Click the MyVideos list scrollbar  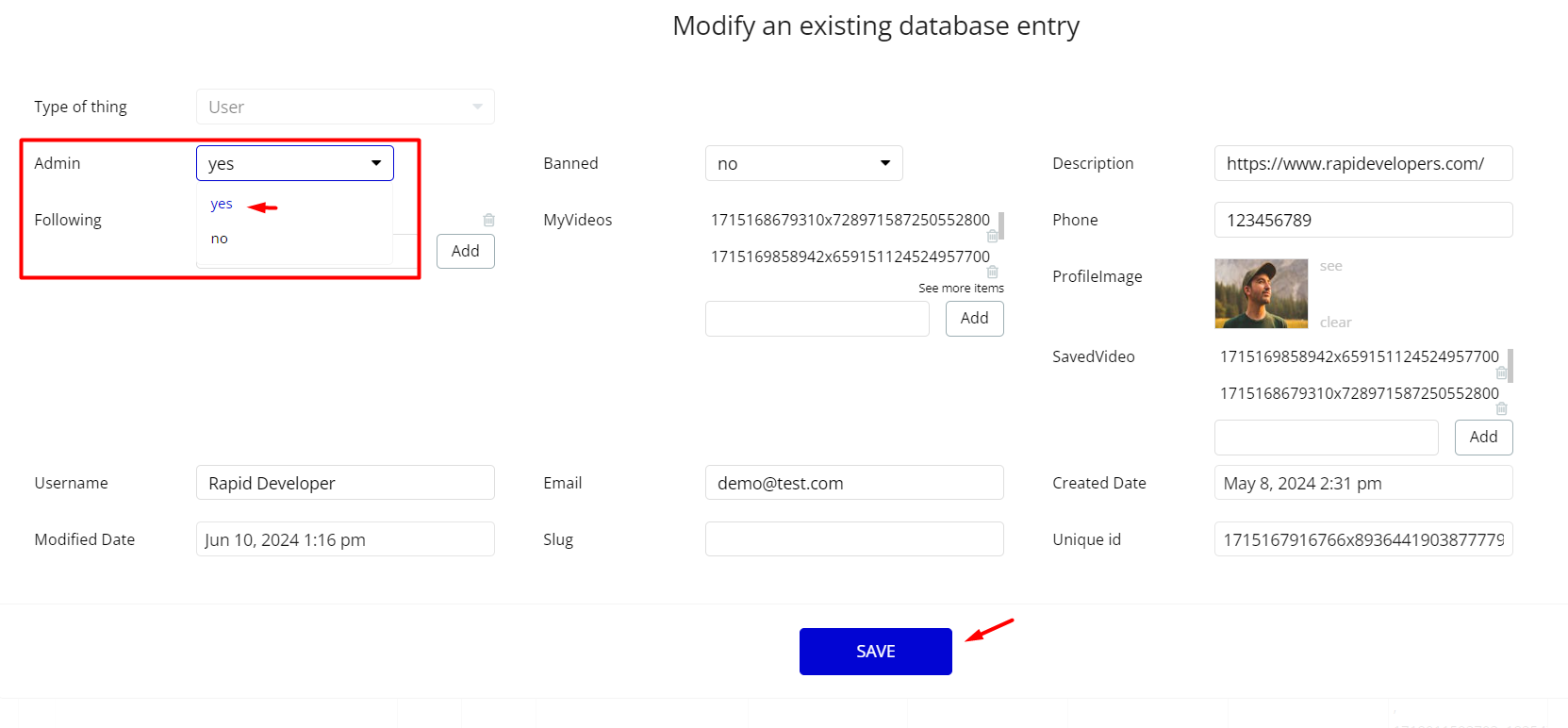pyautogui.click(x=1001, y=225)
